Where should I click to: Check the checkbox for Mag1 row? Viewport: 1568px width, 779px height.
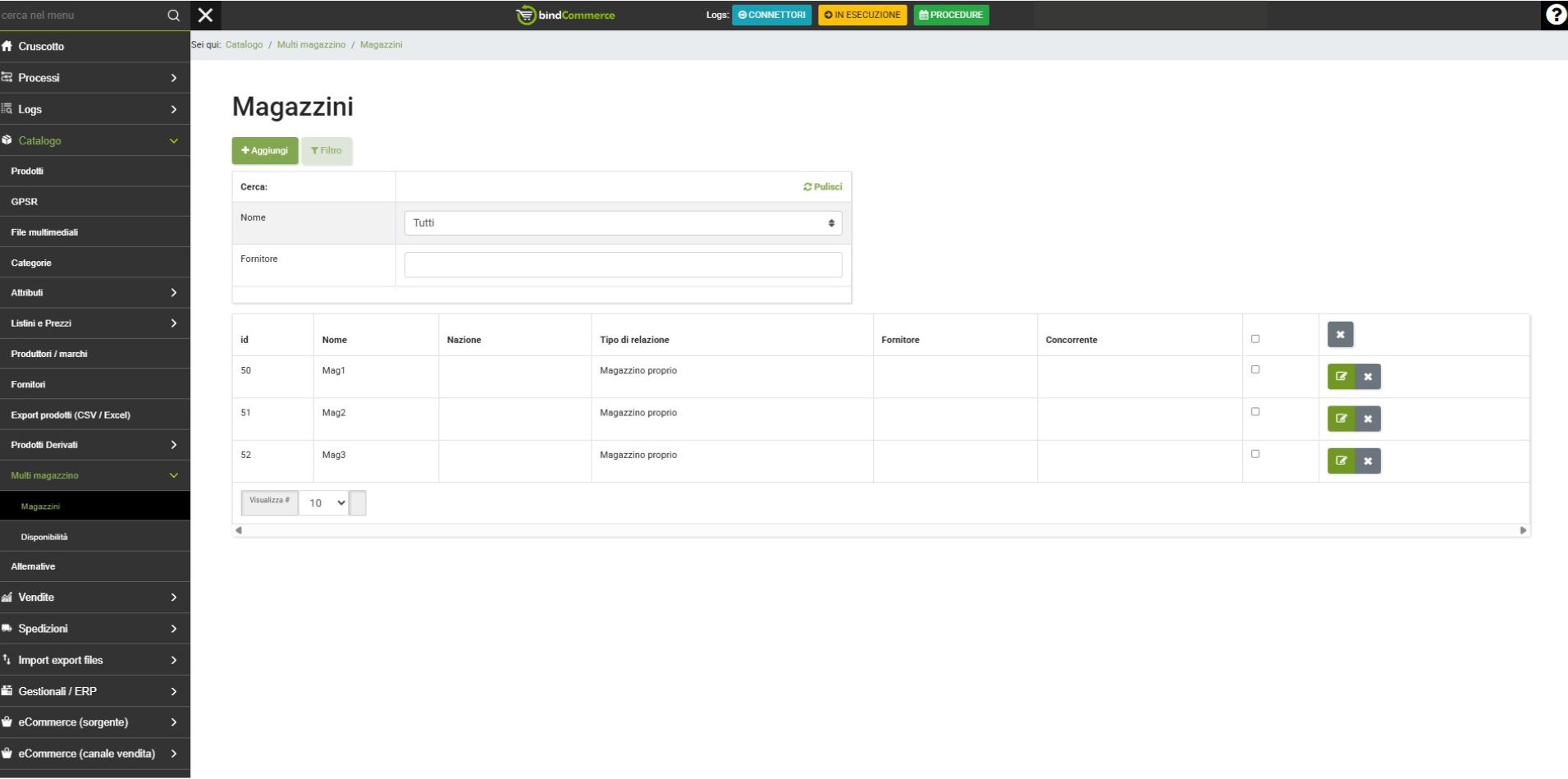pyautogui.click(x=1255, y=369)
